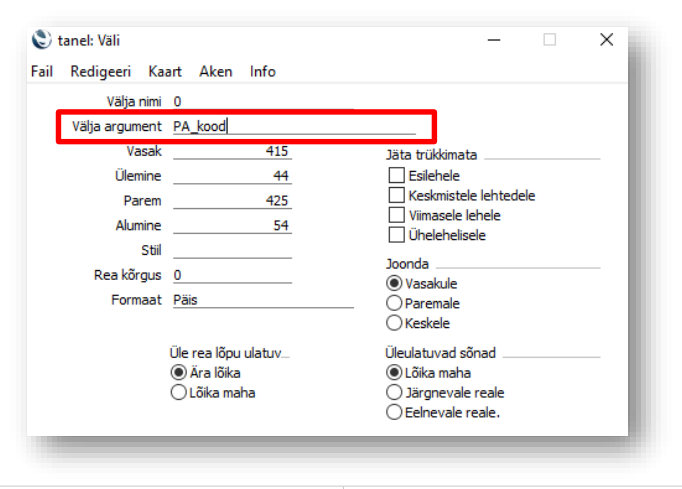Select Lõika maha under Üleulatuvad sõnad
The height and width of the screenshot is (489, 682).
pos(394,373)
